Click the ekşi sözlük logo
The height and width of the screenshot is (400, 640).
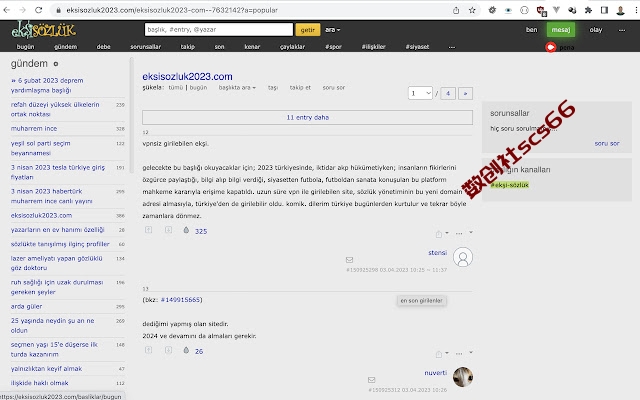point(43,30)
